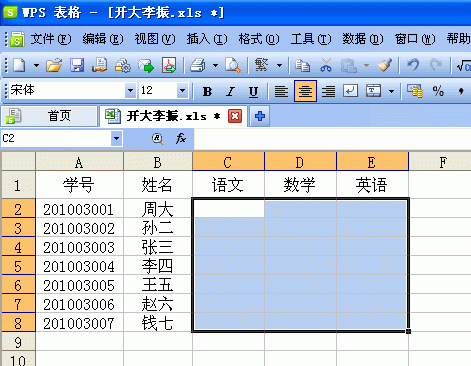This screenshot has height=366, width=471.
Task: Add a new tab with plus button
Action: pos(260,116)
